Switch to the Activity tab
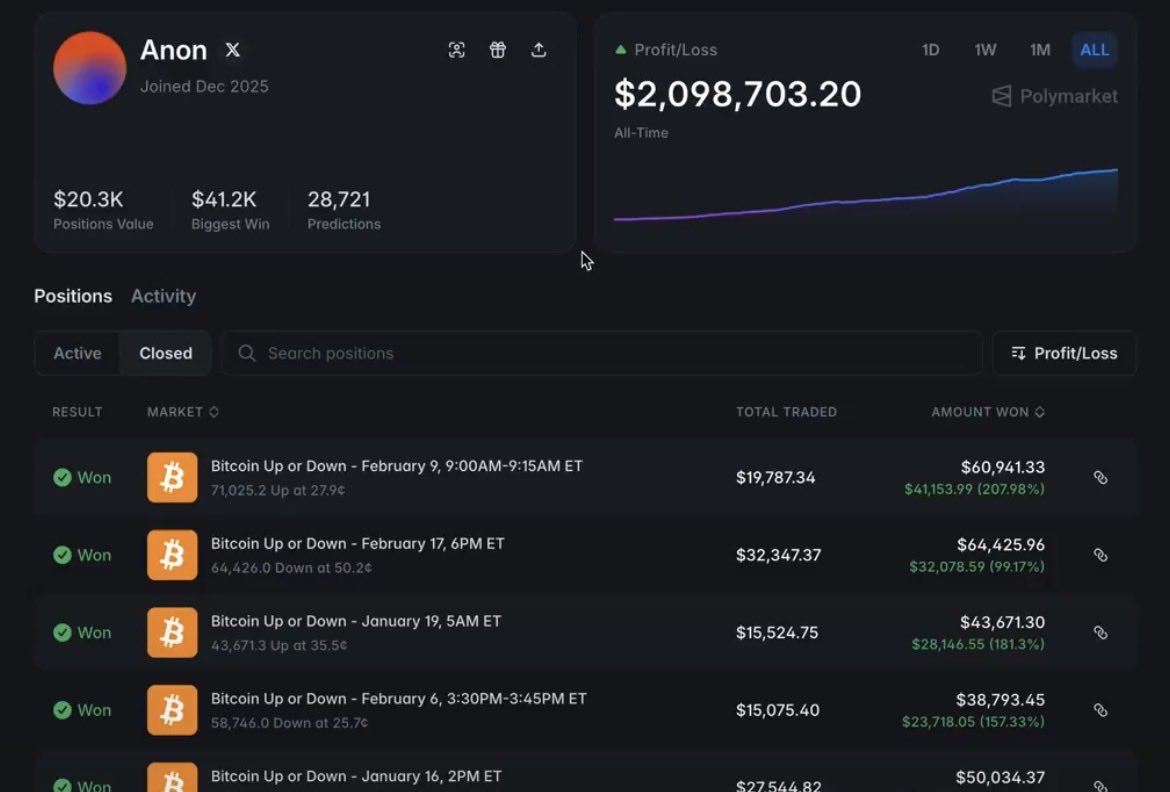 tap(163, 296)
